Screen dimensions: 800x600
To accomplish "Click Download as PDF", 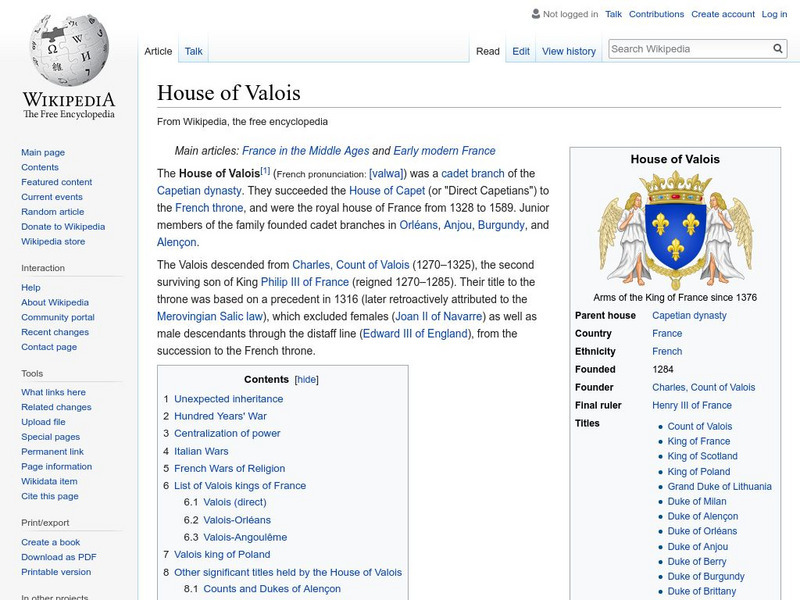I will point(59,557).
